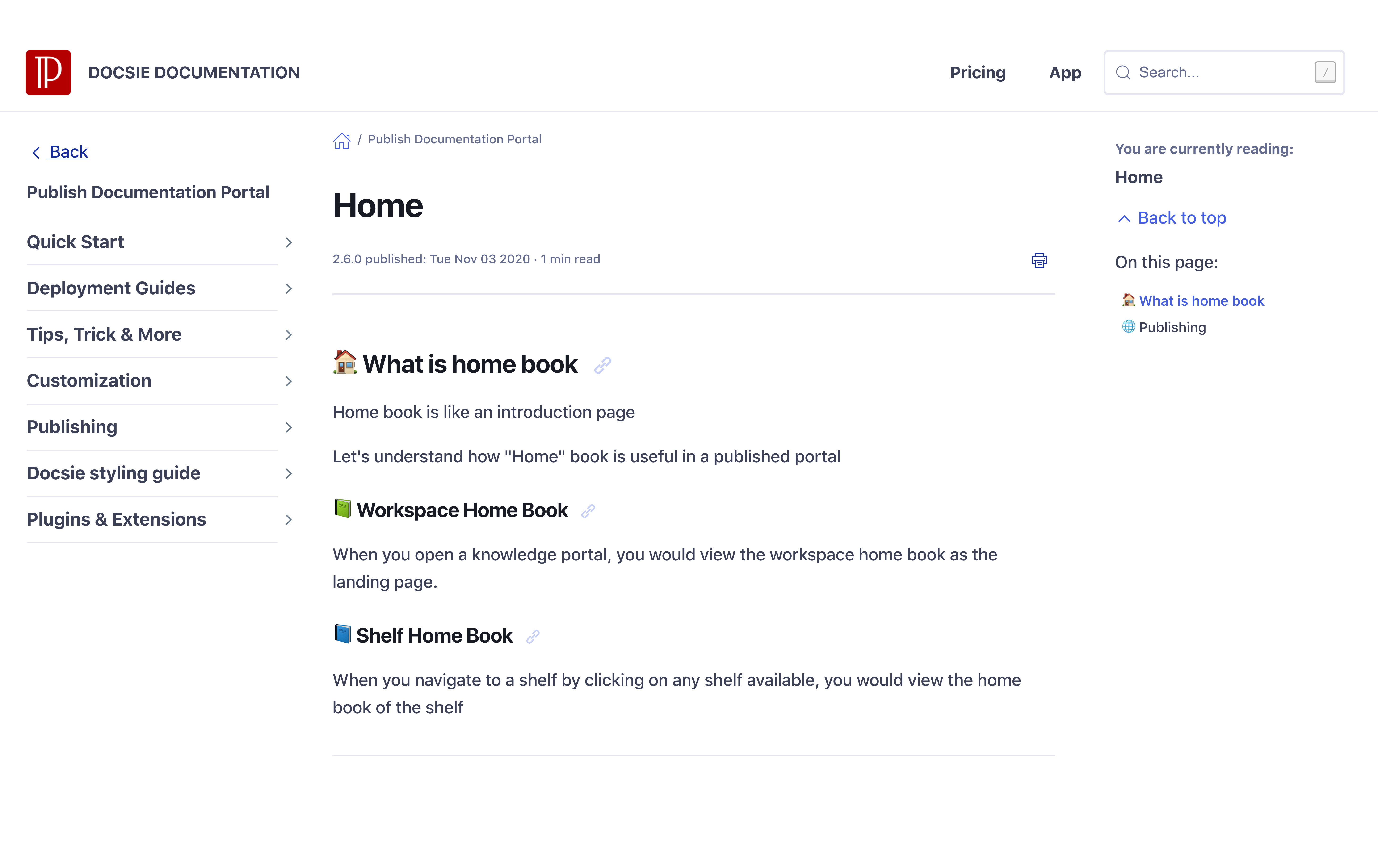
Task: Expand the Tips, Trick & More chevron
Action: [288, 335]
